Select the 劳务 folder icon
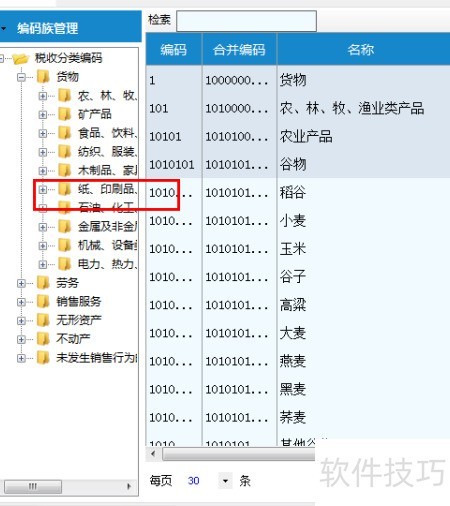 (43, 283)
